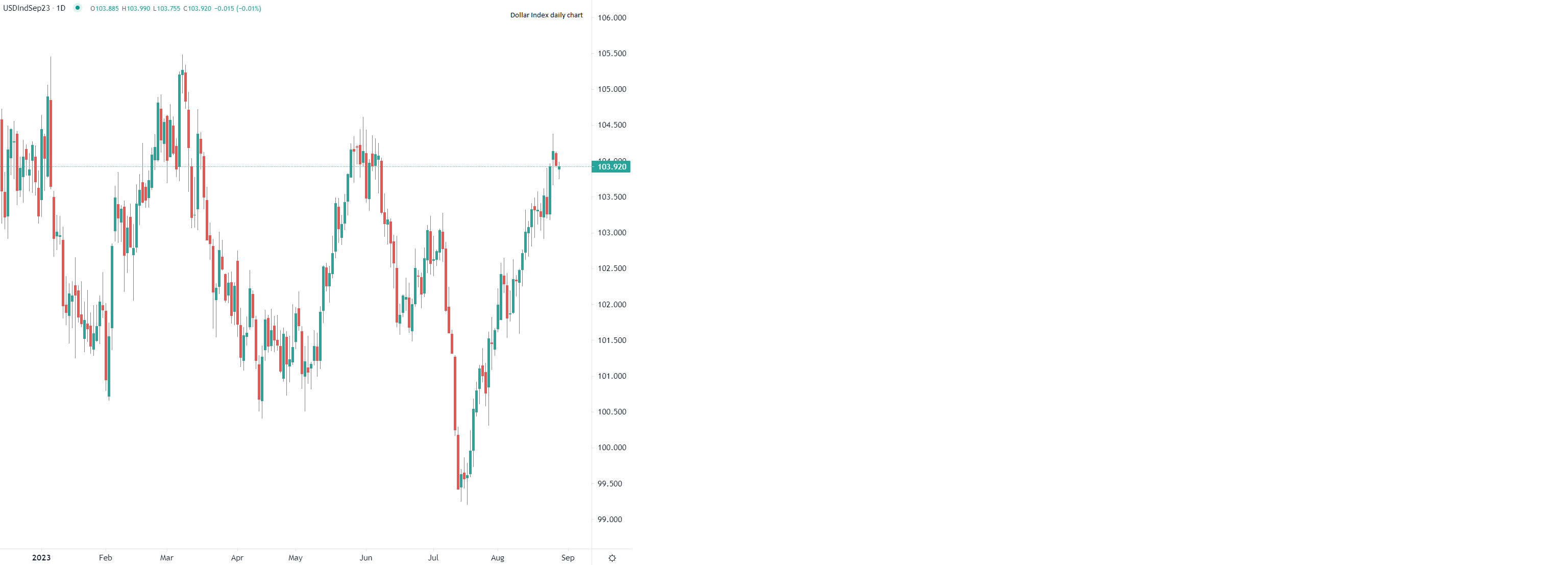Viewport: 1568px width, 565px height.
Task: Click the Aug label on time axis
Action: tap(497, 558)
